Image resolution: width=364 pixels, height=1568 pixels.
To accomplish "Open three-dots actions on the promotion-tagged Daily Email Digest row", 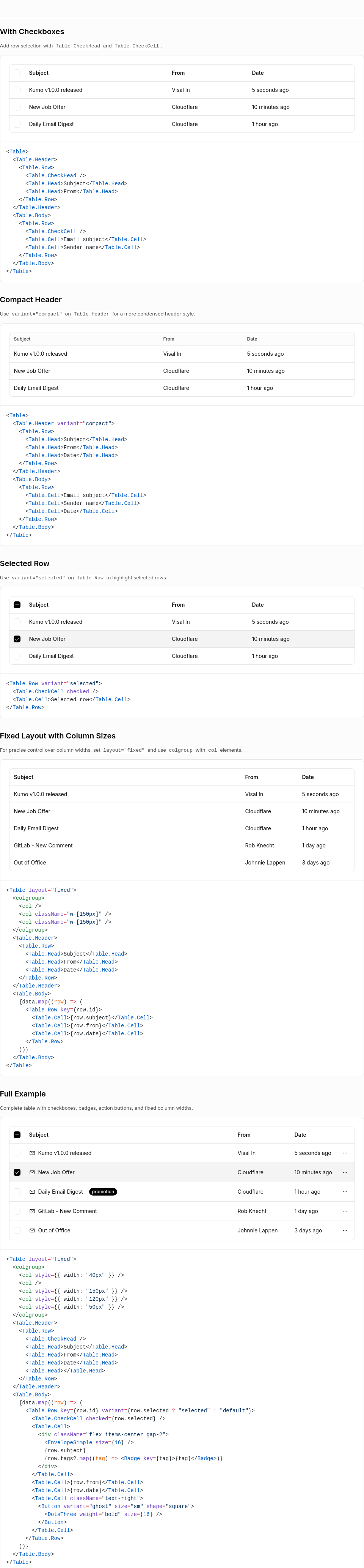I will 345,1192.
